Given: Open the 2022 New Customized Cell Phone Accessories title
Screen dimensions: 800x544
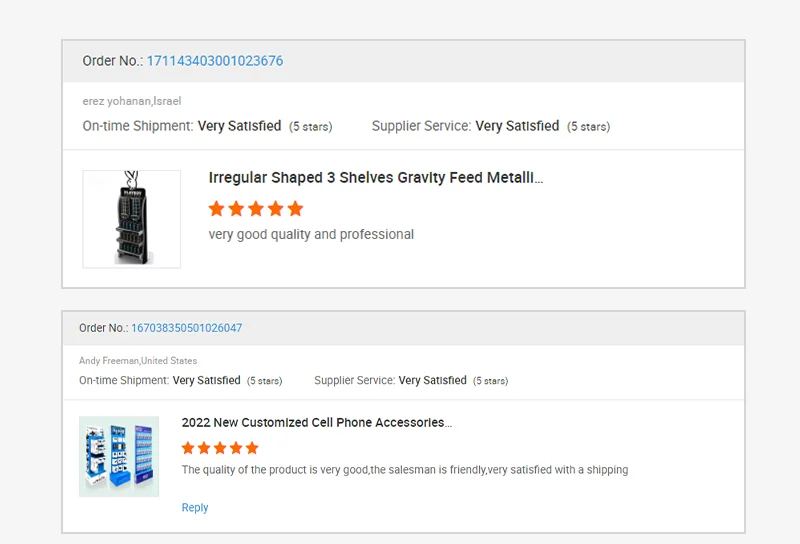Looking at the screenshot, I should [x=316, y=423].
